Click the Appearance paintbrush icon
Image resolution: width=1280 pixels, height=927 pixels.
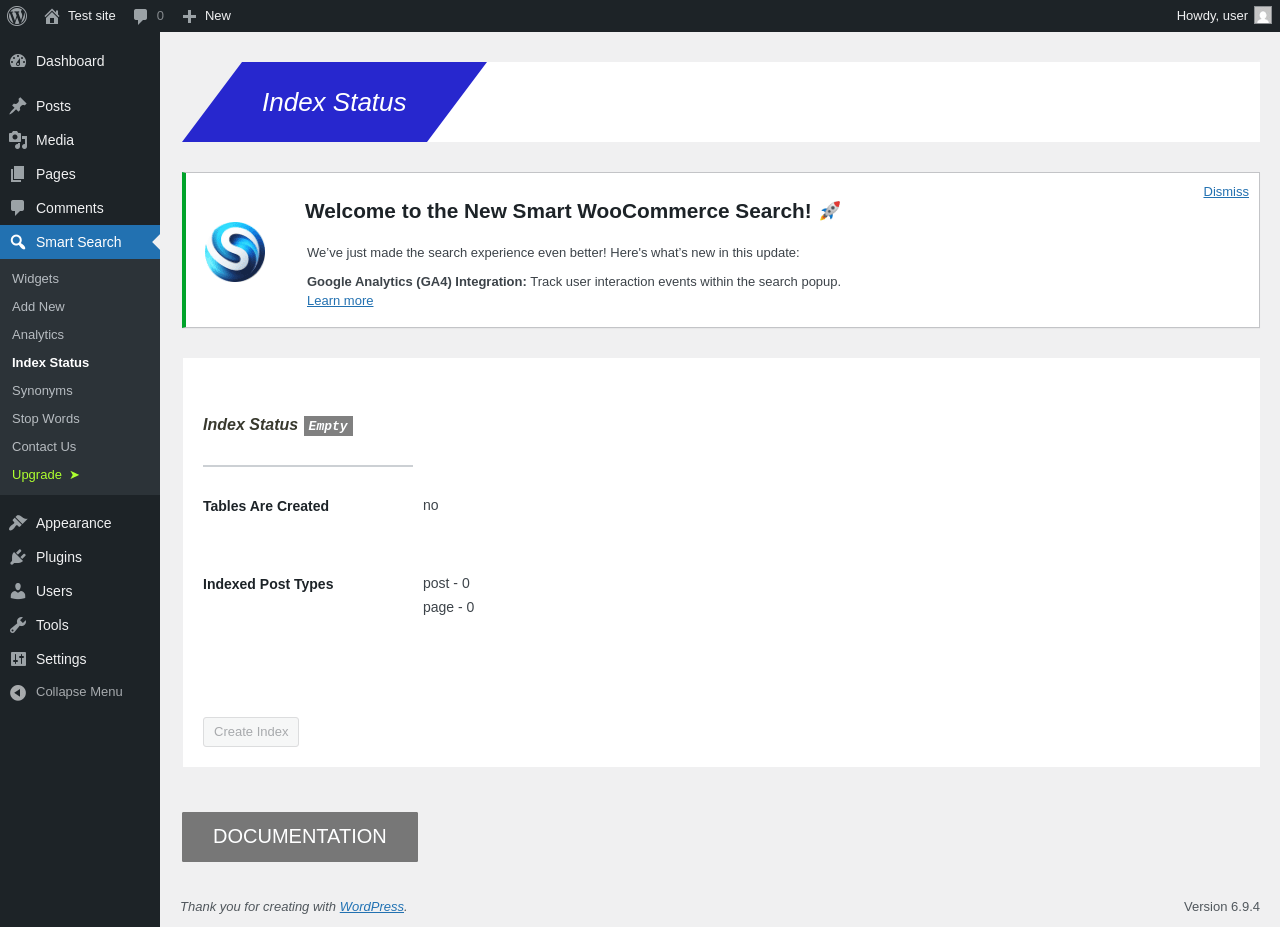pyautogui.click(x=18, y=523)
